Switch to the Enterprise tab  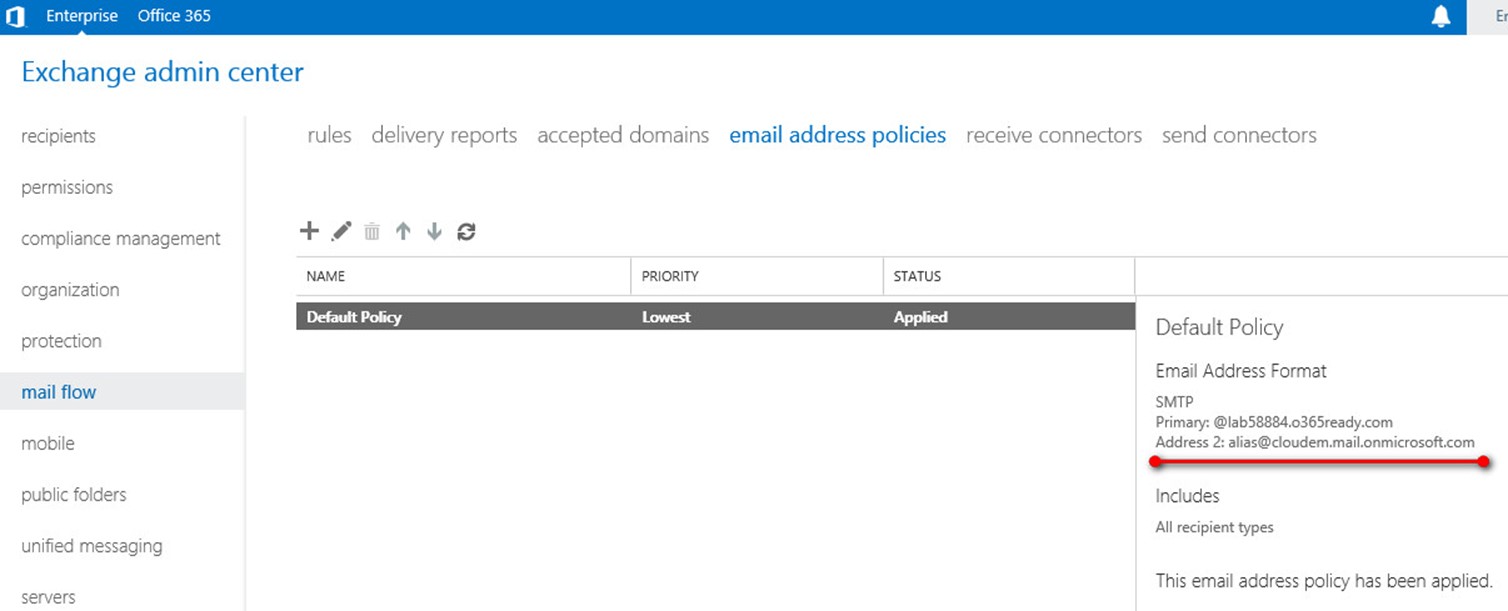point(82,16)
